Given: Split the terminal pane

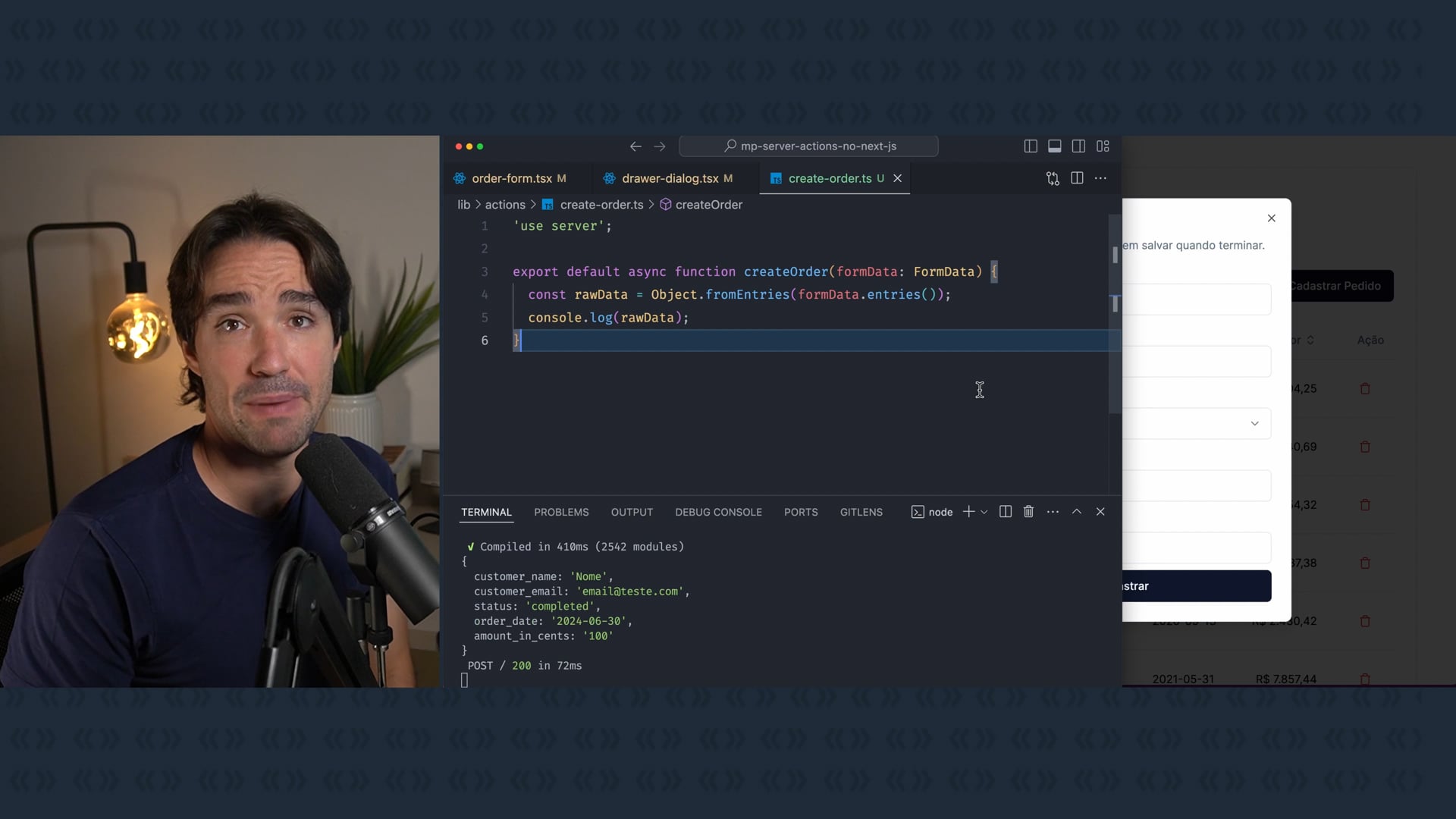Looking at the screenshot, I should point(1006,512).
